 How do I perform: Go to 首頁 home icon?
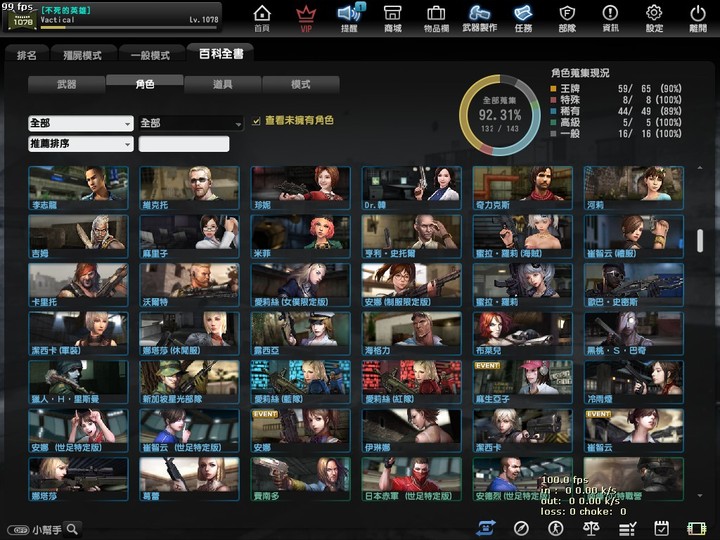262,16
